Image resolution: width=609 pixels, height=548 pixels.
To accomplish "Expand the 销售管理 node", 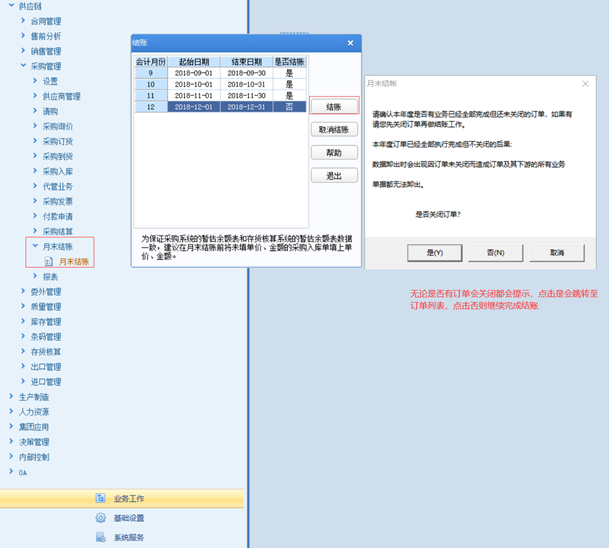I will point(23,50).
